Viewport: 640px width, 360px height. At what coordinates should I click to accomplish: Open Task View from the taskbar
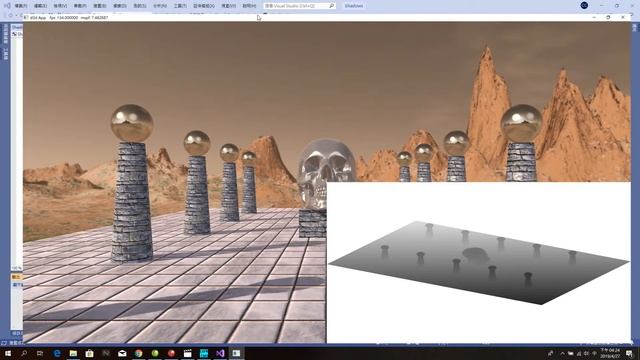pos(40,353)
